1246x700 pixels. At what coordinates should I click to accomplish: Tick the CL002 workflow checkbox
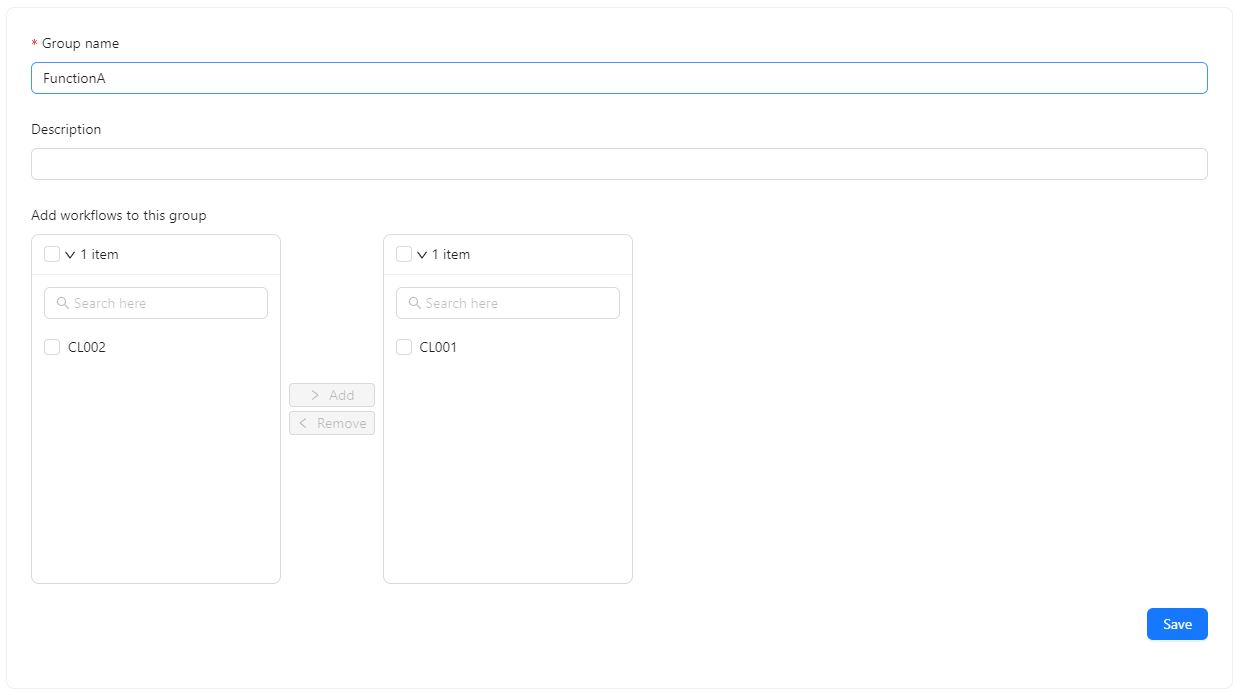pyautogui.click(x=52, y=347)
